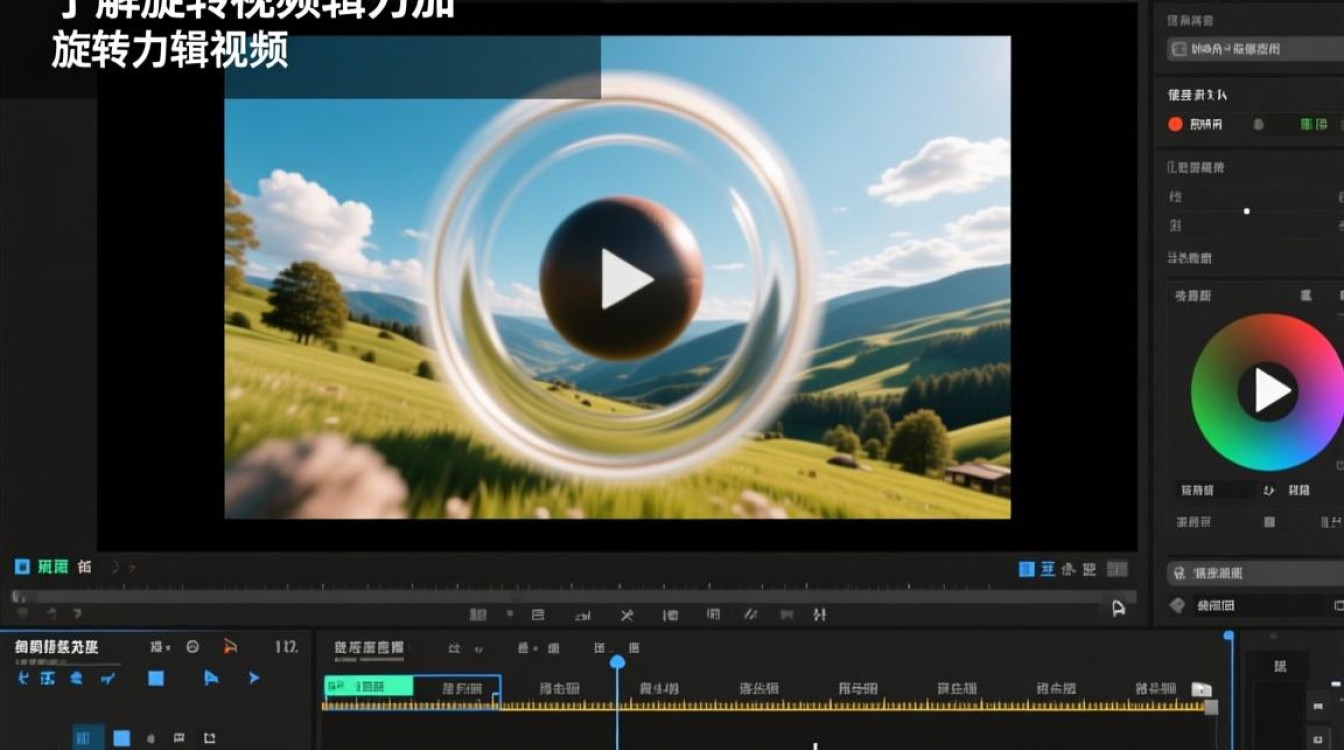Click the white marker icon right of scrub bar
The width and height of the screenshot is (1344, 750).
[x=1119, y=608]
